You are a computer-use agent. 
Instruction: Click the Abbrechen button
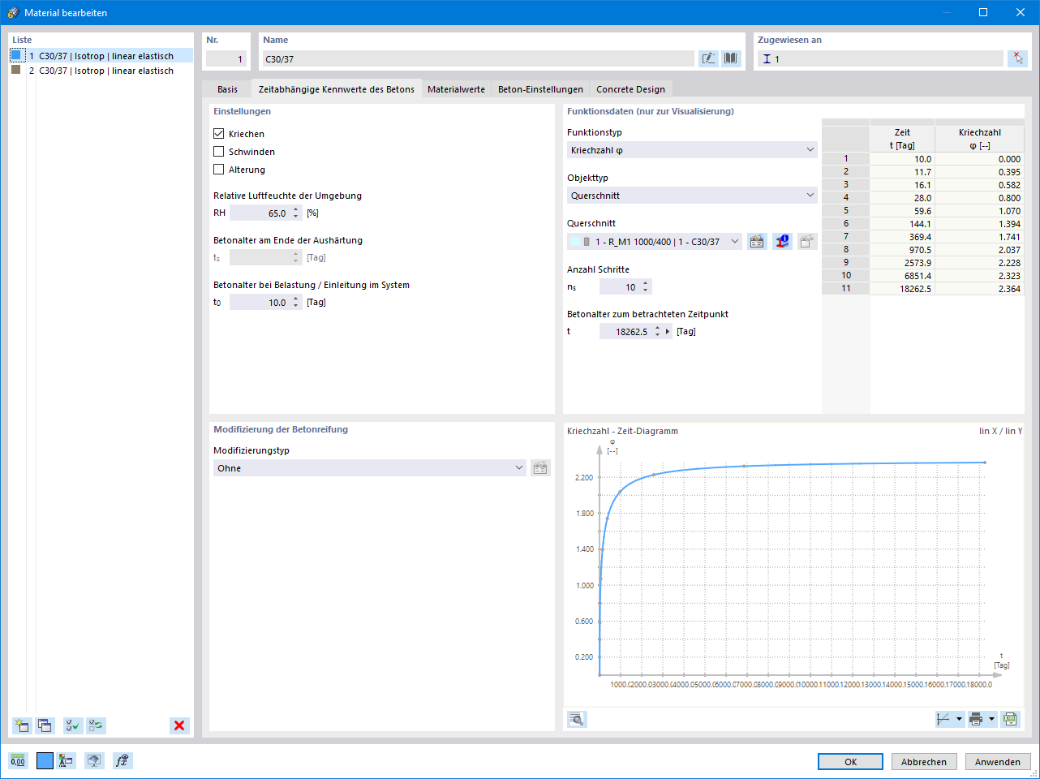point(924,762)
